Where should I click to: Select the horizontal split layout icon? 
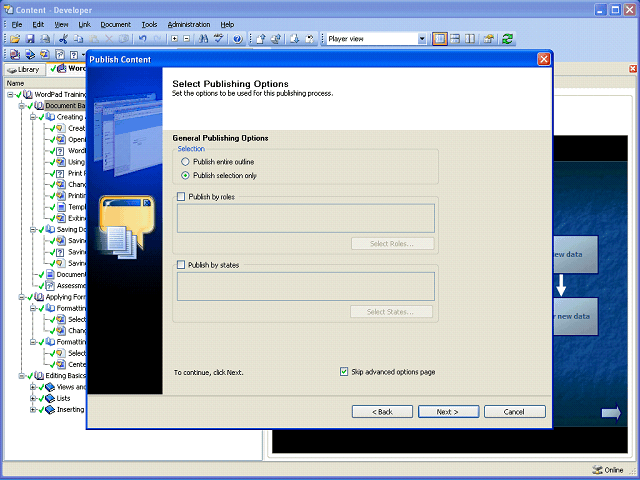pyautogui.click(x=455, y=39)
